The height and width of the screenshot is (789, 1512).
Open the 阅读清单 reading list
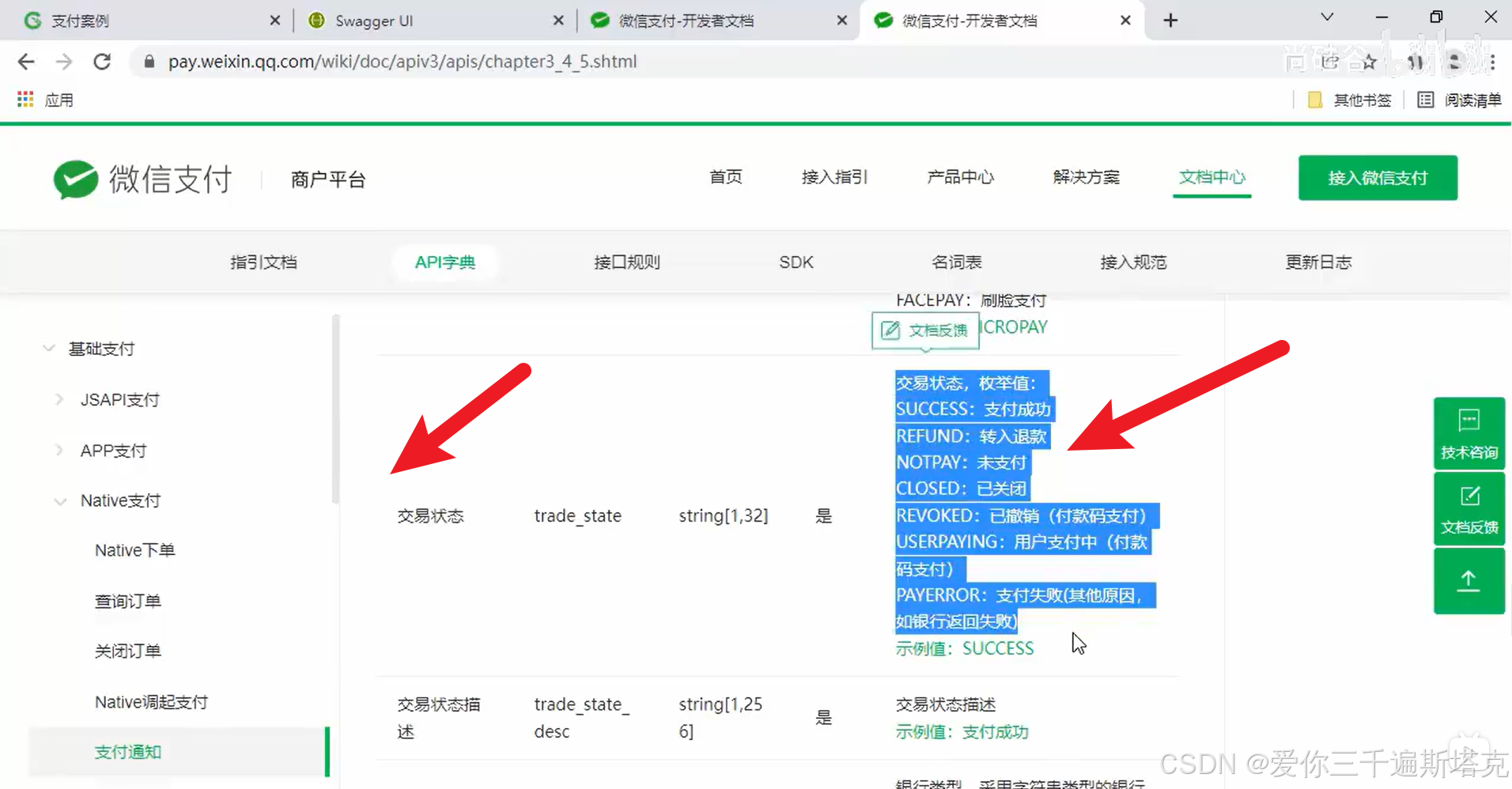coord(1460,100)
